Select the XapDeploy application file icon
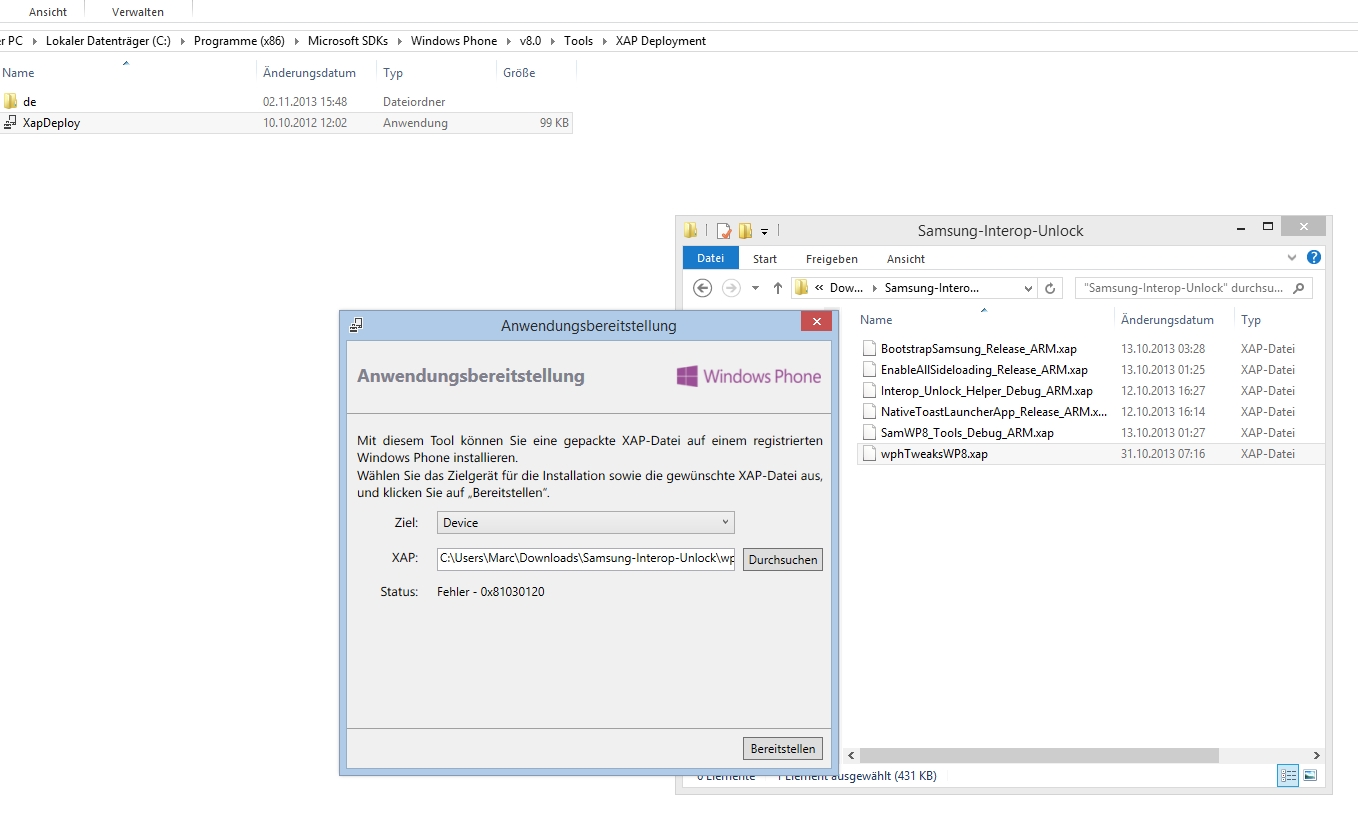The width and height of the screenshot is (1358, 816). pyautogui.click(x=10, y=122)
